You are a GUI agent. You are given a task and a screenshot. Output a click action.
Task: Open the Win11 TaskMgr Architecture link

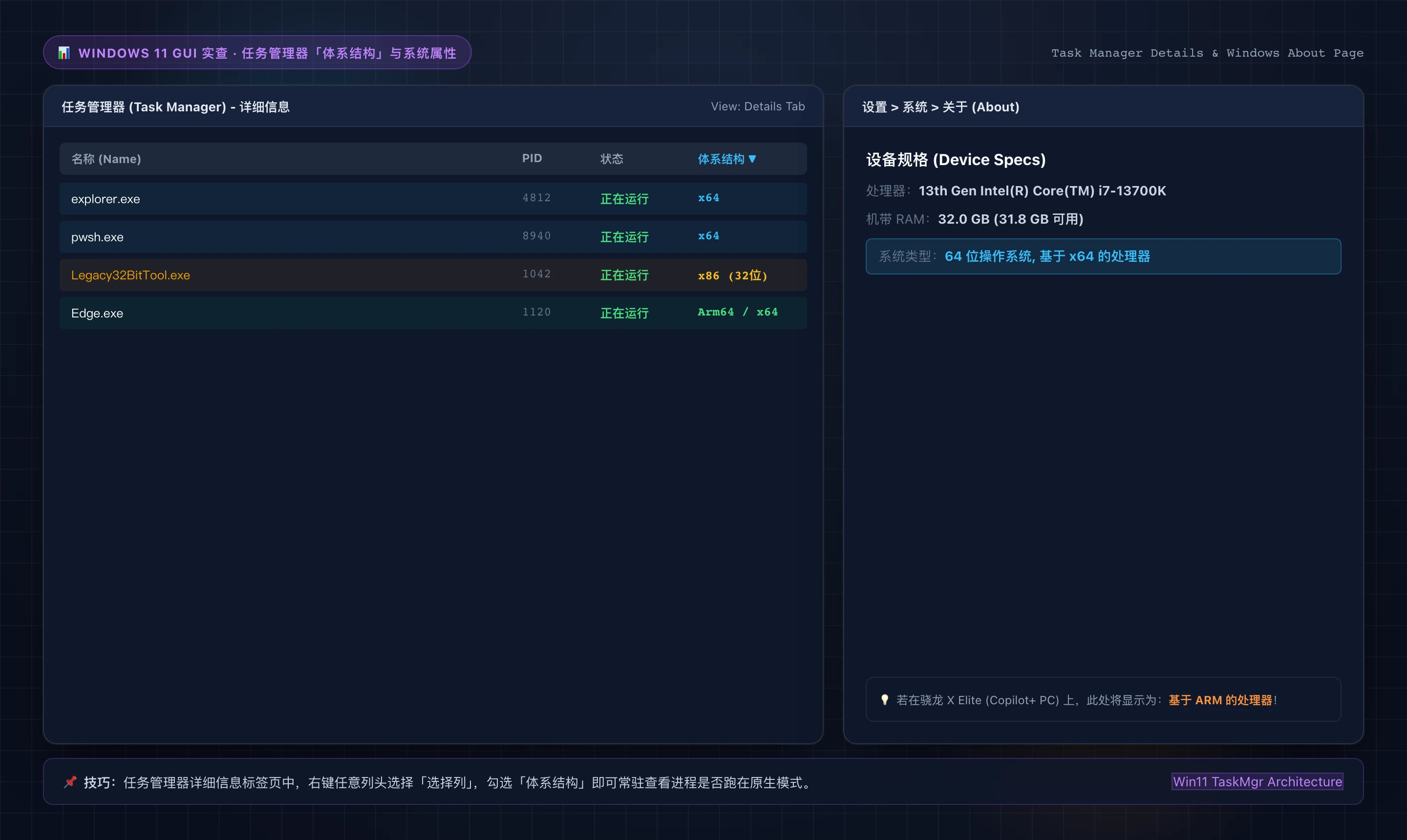click(1257, 781)
